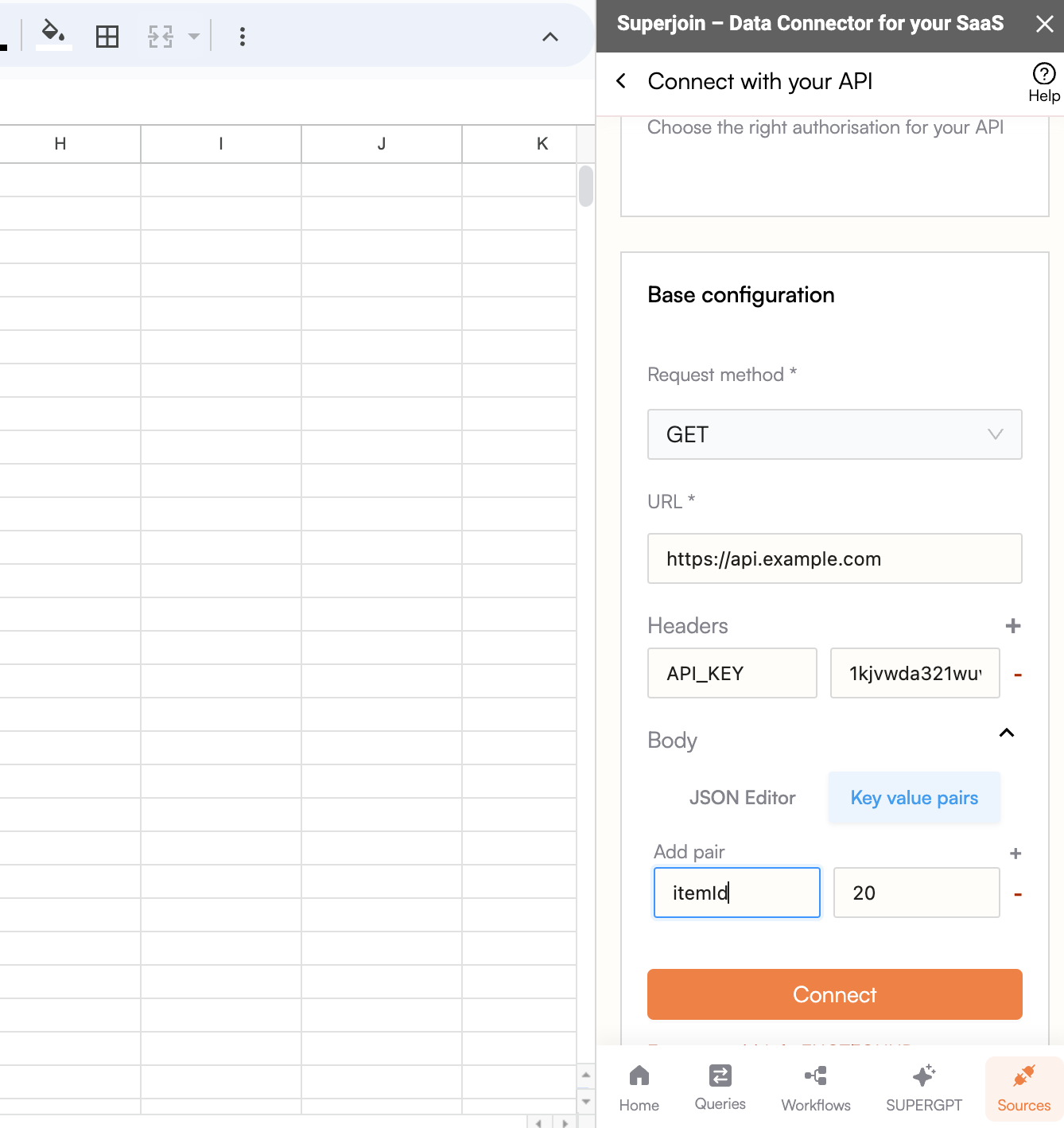Image resolution: width=1064 pixels, height=1128 pixels.
Task: Remove the API_KEY header row
Action: click(1018, 675)
